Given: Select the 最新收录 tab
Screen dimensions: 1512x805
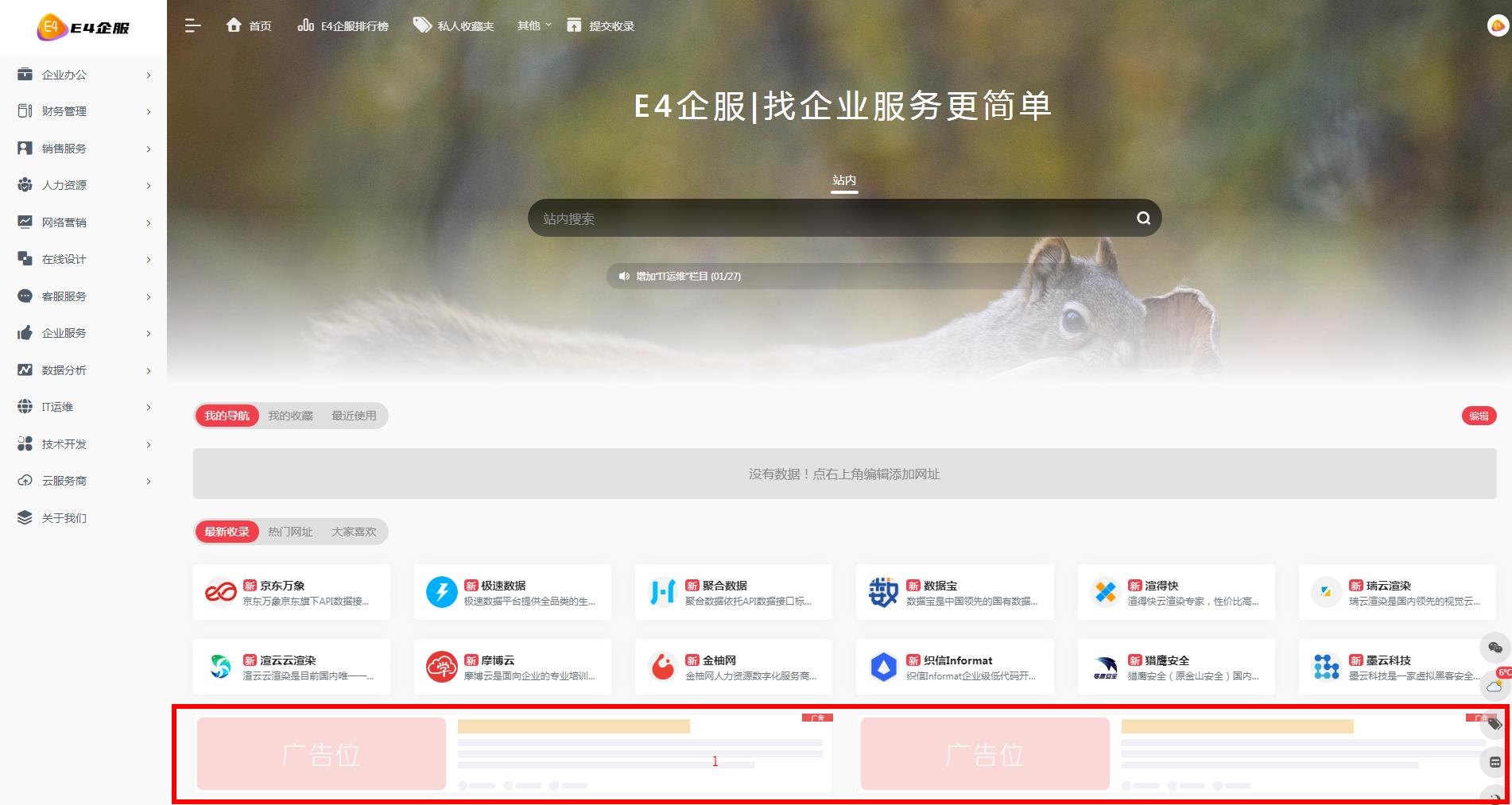Looking at the screenshot, I should [227, 532].
